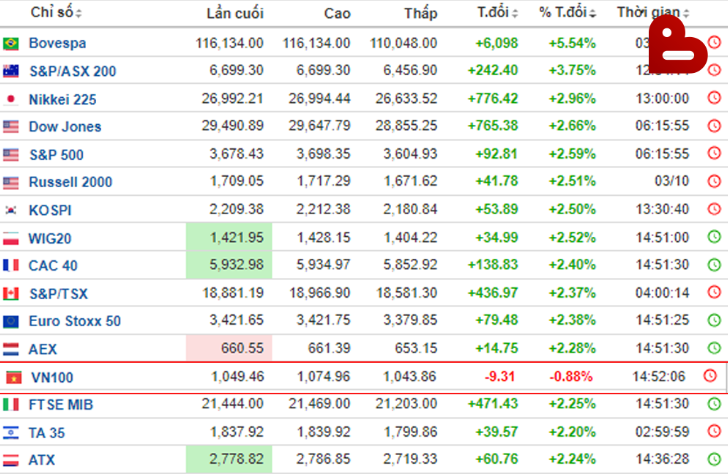The width and height of the screenshot is (728, 474).
Task: Click the Canada flag beside S&P/TSX
Action: [11, 293]
